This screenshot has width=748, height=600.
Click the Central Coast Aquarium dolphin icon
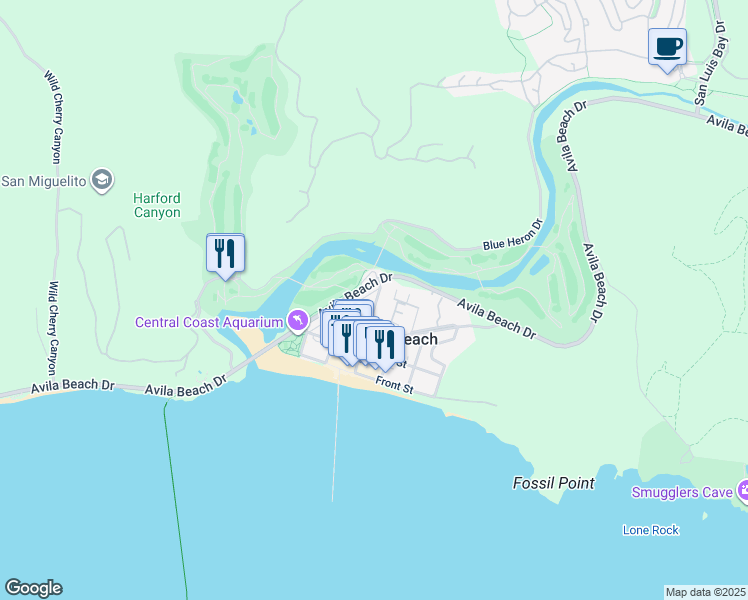pos(298,322)
